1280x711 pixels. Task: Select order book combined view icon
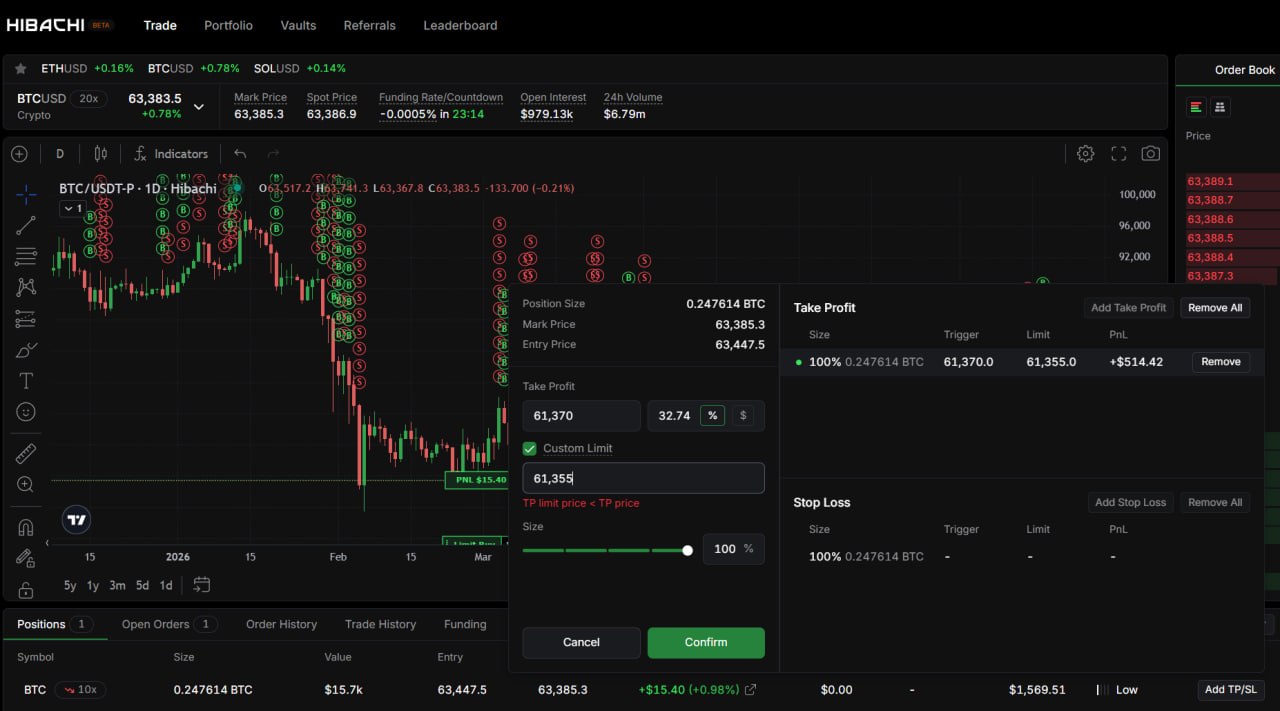click(x=1195, y=107)
